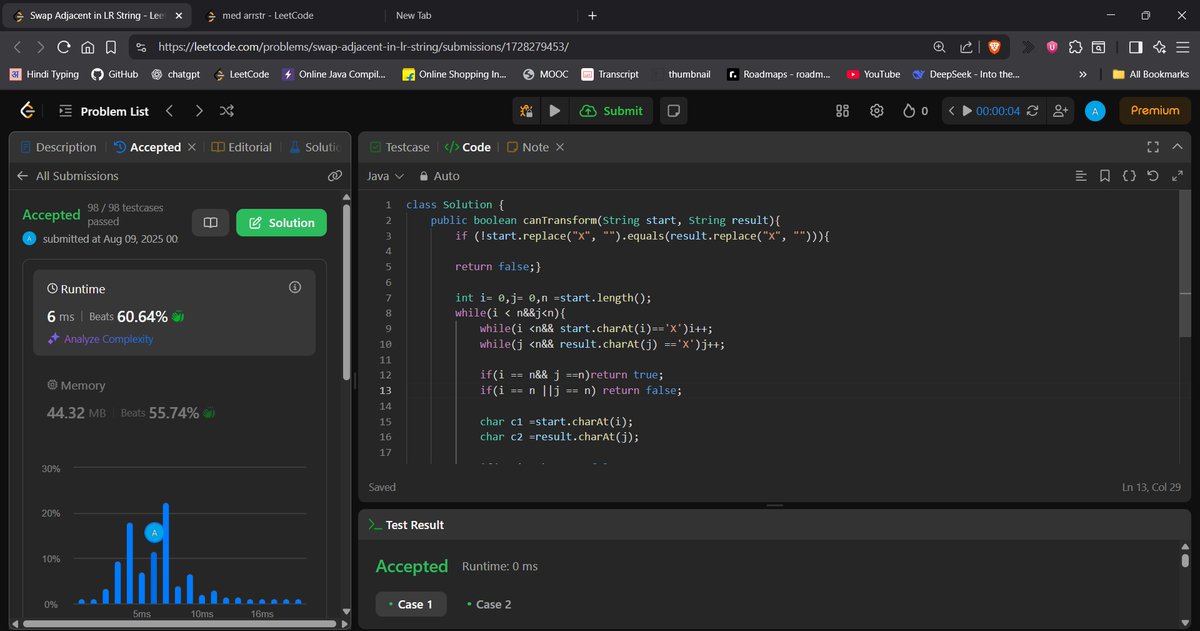Open a new browser tab with plus
Image resolution: width=1200 pixels, height=631 pixels.
[592, 16]
